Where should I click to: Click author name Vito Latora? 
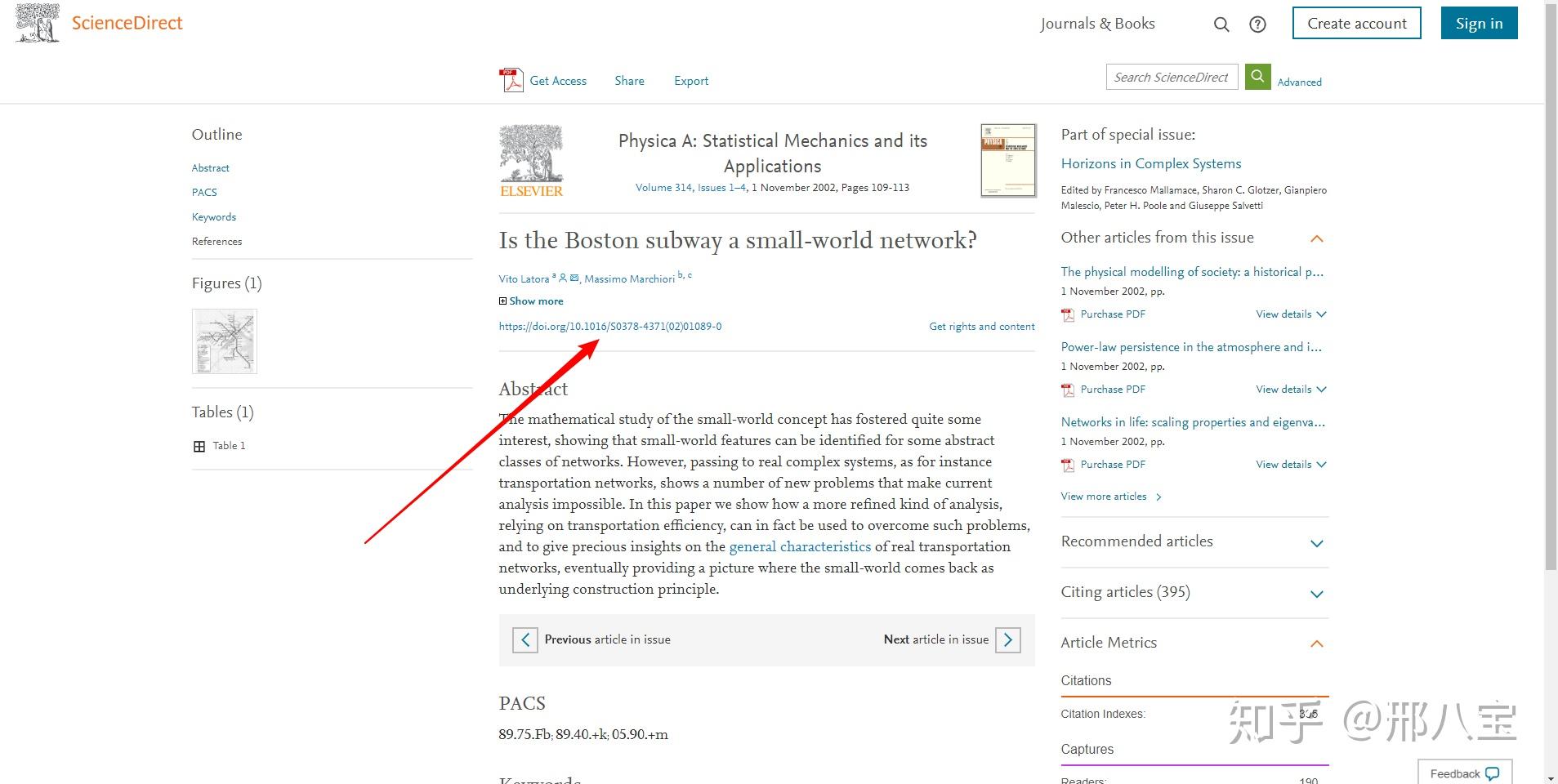coord(524,279)
